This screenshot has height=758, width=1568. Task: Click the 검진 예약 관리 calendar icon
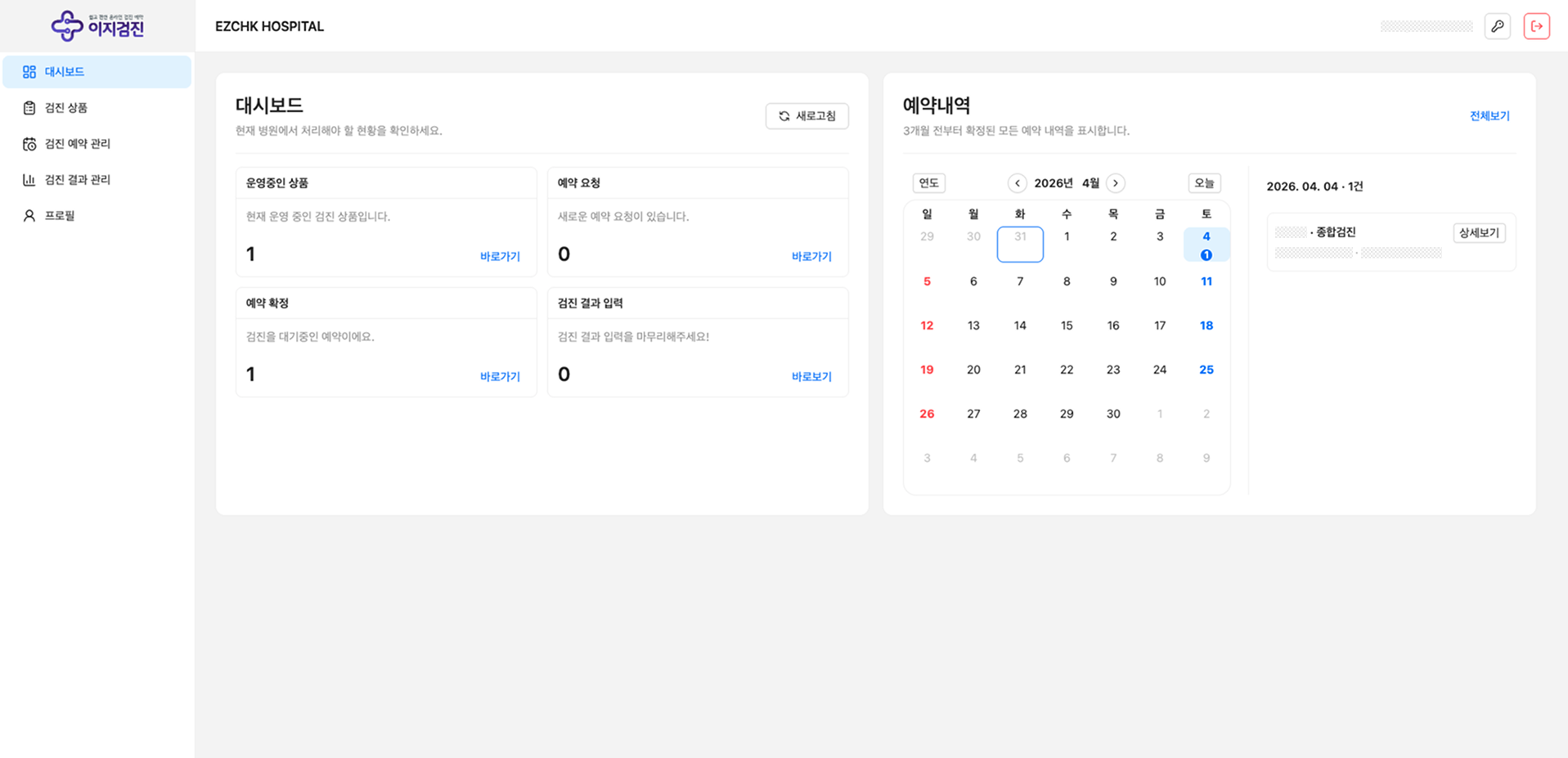point(29,144)
